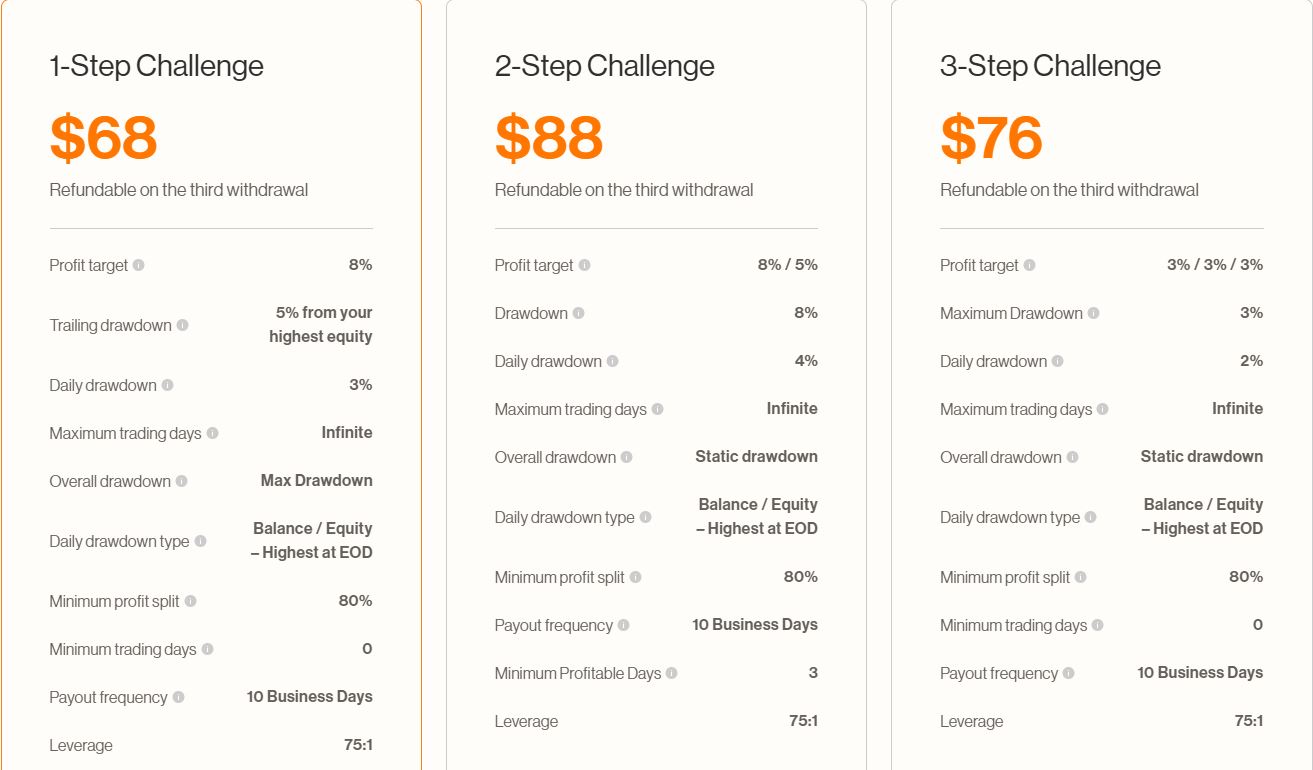This screenshot has width=1313, height=770.
Task: Click 1-Step Minimum profit split info icon
Action: click(x=190, y=601)
